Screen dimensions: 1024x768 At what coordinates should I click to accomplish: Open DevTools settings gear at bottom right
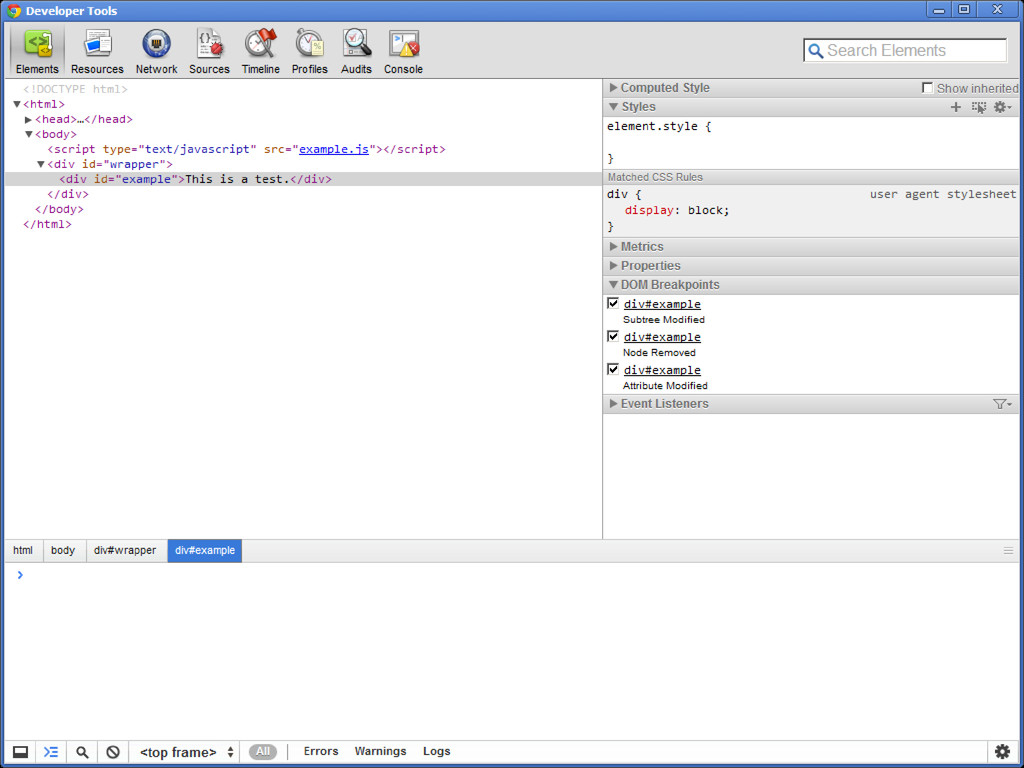(1002, 752)
